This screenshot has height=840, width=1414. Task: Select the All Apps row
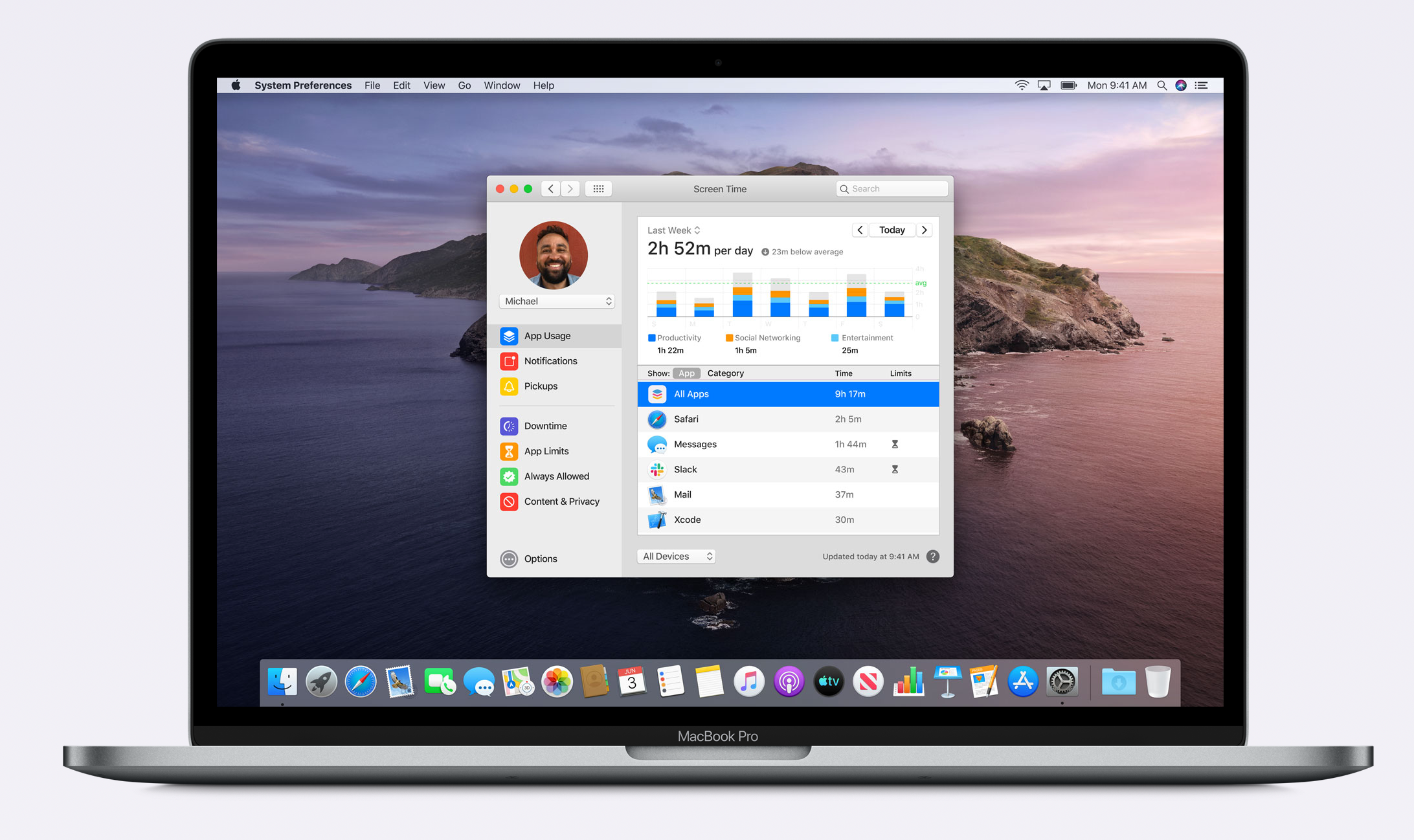[x=788, y=394]
